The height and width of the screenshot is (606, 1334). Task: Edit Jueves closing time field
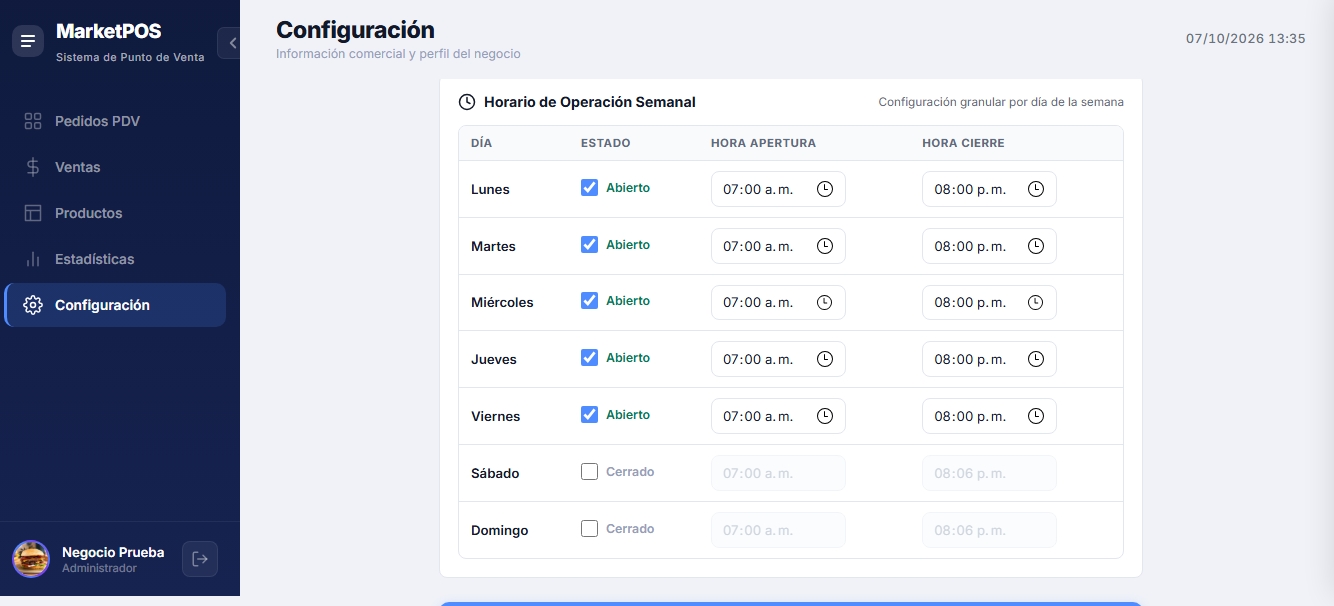[989, 359]
